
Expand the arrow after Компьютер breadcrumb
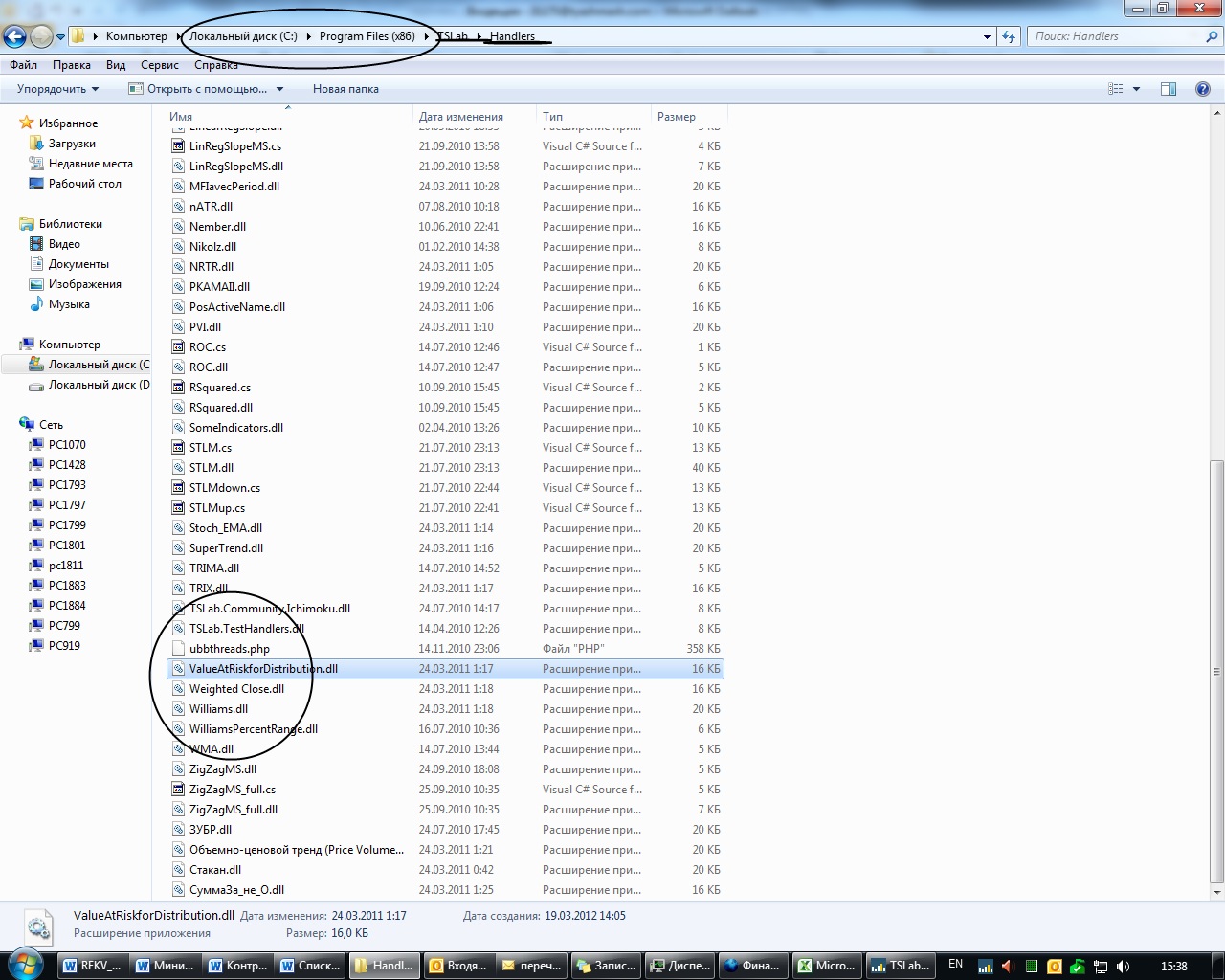(179, 36)
